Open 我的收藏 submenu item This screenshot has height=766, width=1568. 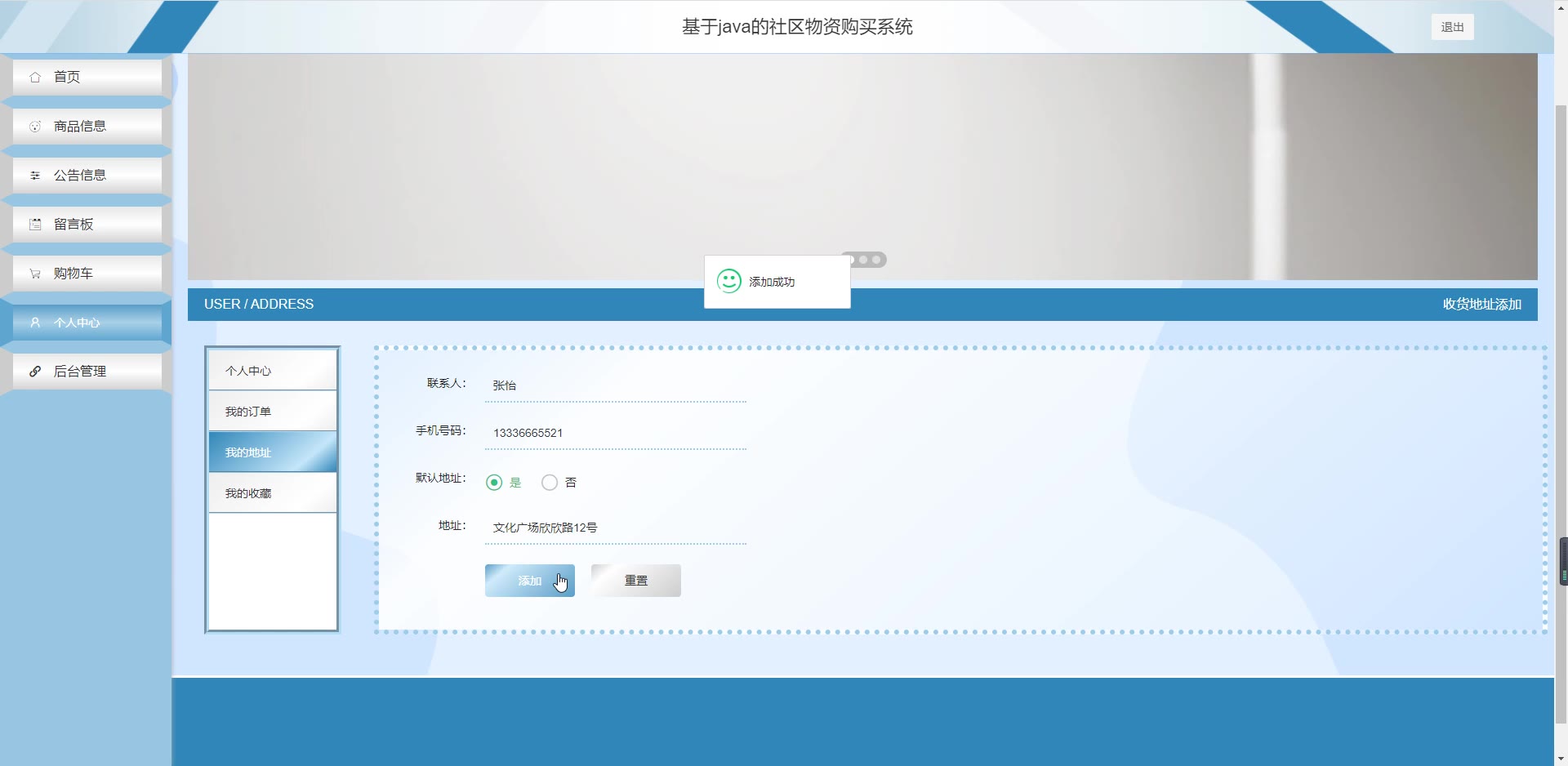coord(273,492)
